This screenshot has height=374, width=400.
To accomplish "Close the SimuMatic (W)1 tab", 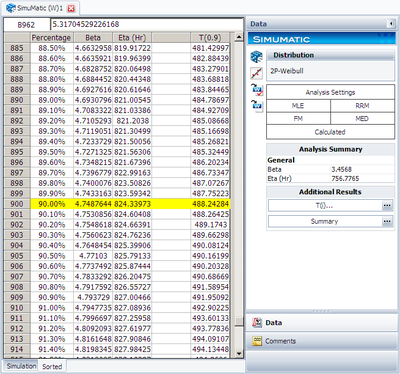I will pyautogui.click(x=71, y=8).
